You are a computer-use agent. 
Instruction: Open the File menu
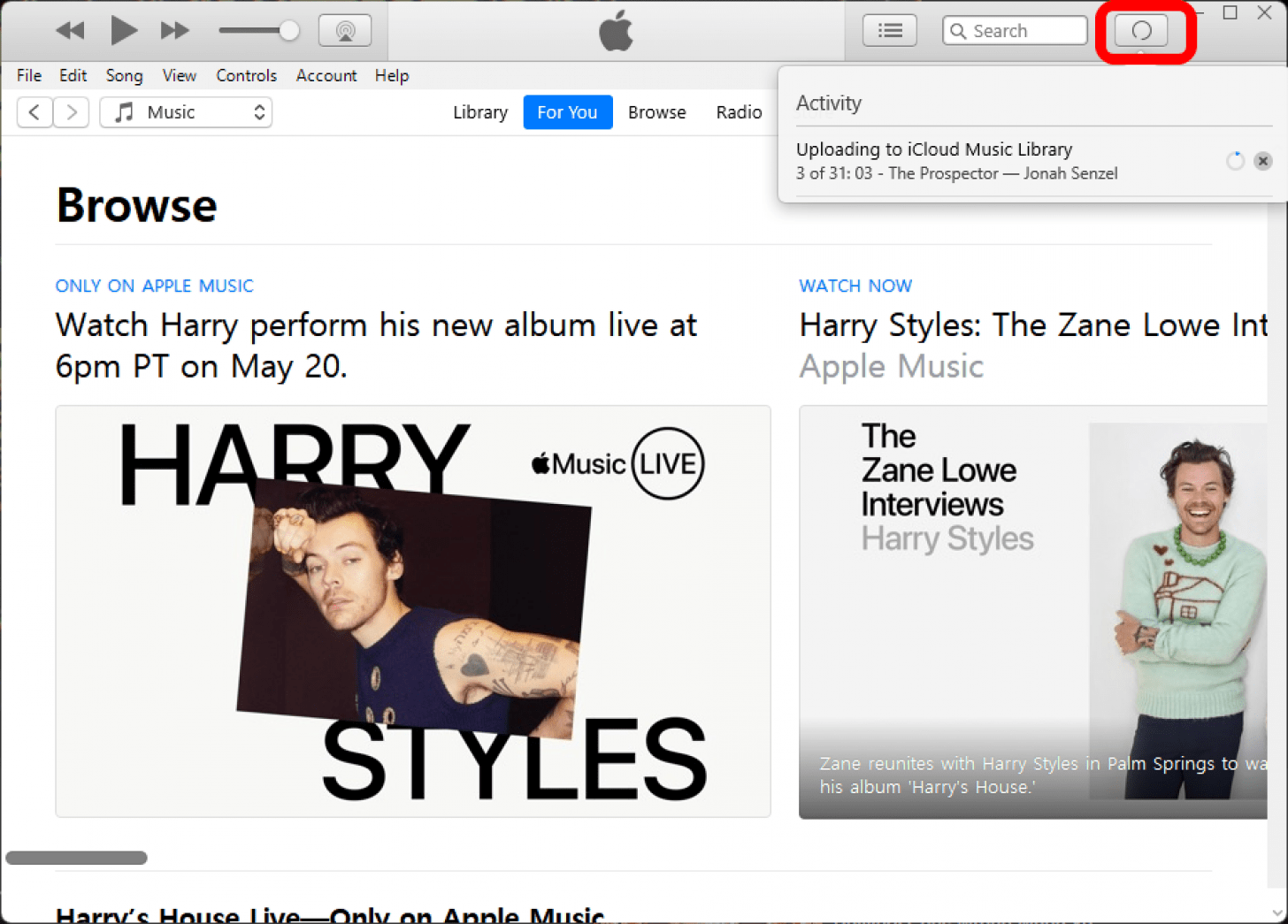(28, 76)
